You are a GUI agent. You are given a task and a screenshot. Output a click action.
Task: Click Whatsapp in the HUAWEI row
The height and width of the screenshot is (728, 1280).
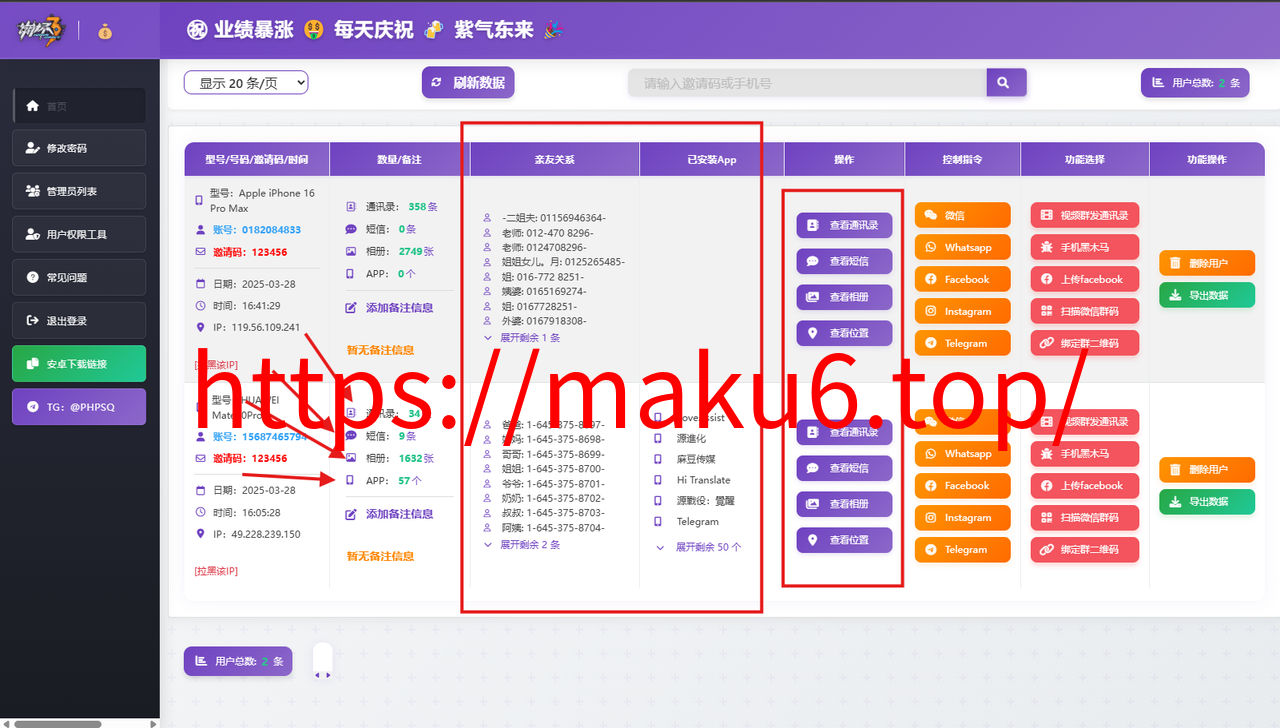click(x=962, y=454)
